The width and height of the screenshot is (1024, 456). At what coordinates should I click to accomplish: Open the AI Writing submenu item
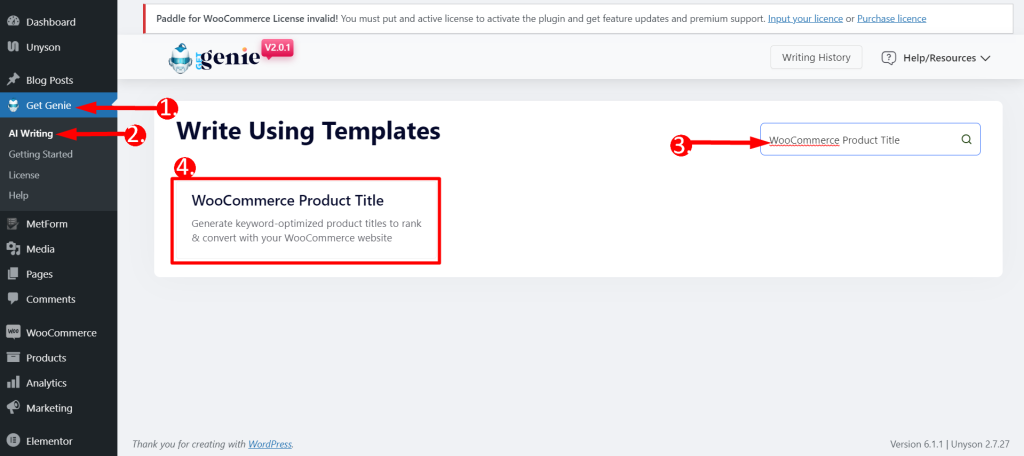tap(31, 133)
